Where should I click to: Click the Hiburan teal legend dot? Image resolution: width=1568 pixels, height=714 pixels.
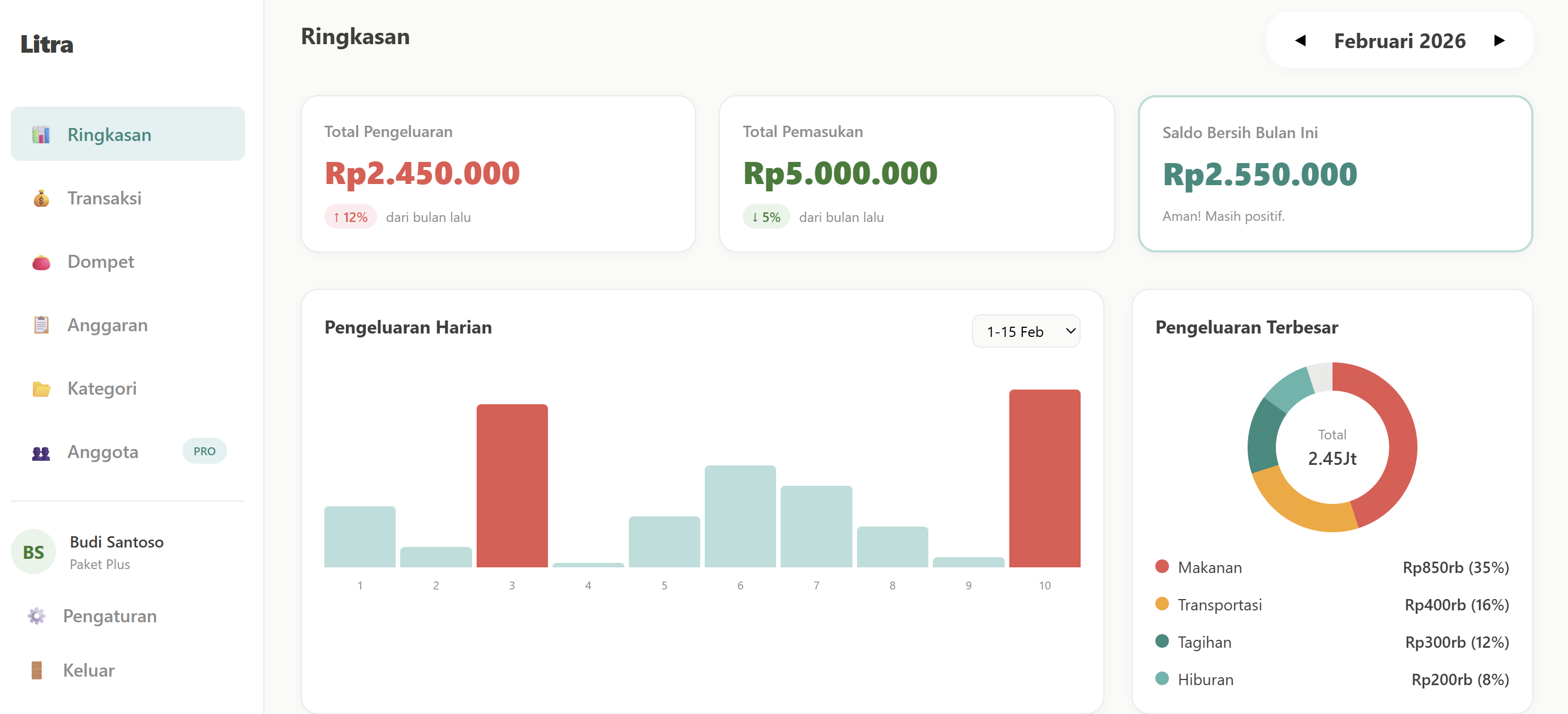1162,679
